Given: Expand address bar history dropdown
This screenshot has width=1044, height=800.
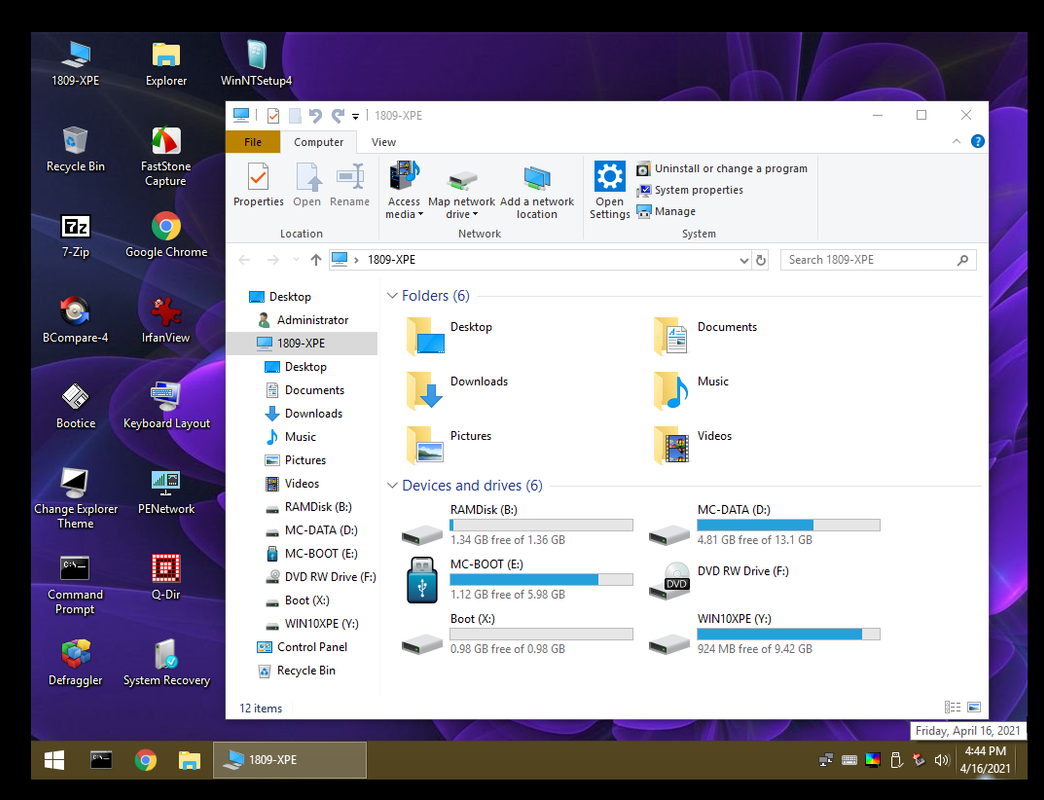Looking at the screenshot, I should [744, 260].
